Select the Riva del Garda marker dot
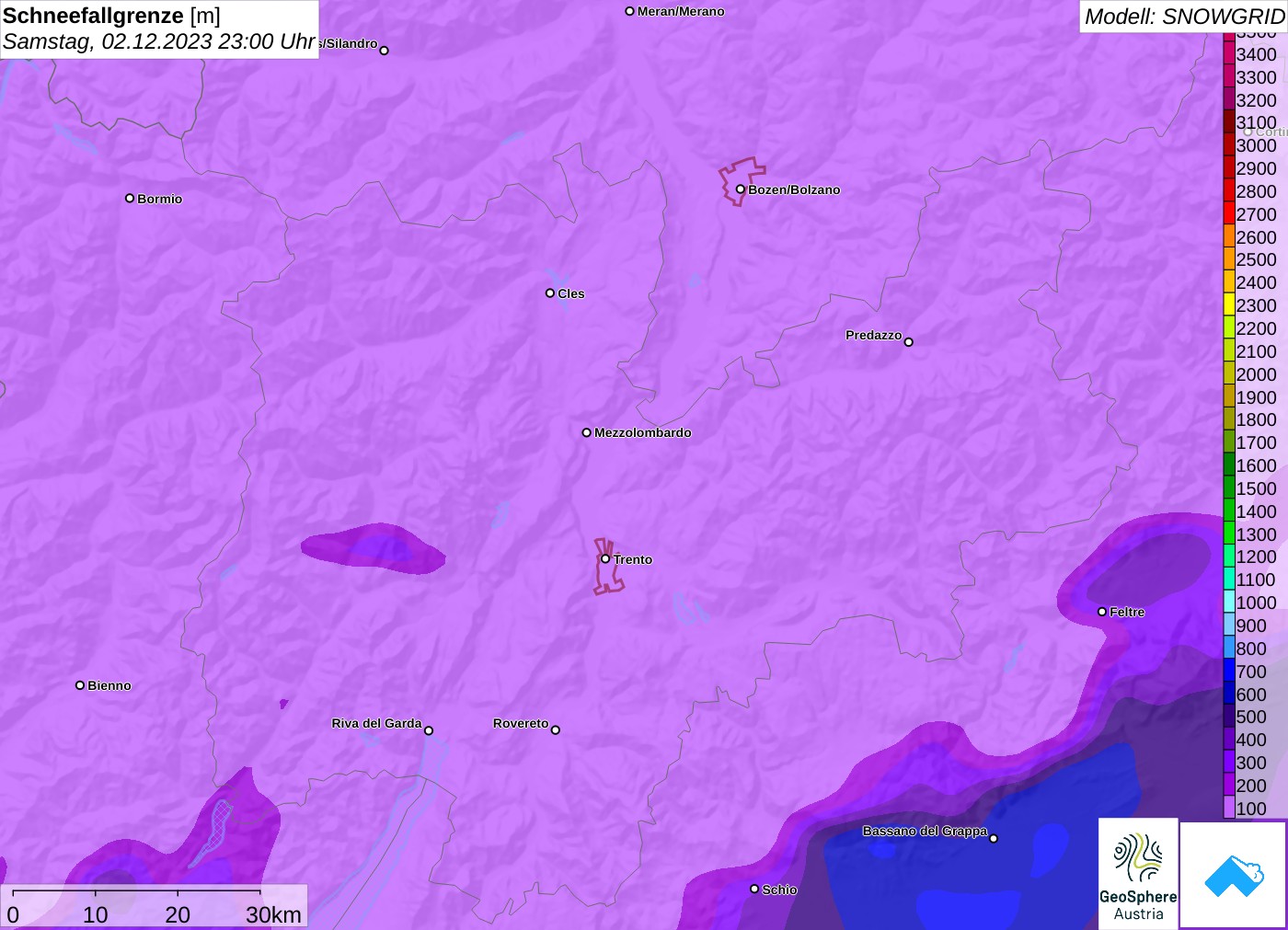 point(429,730)
